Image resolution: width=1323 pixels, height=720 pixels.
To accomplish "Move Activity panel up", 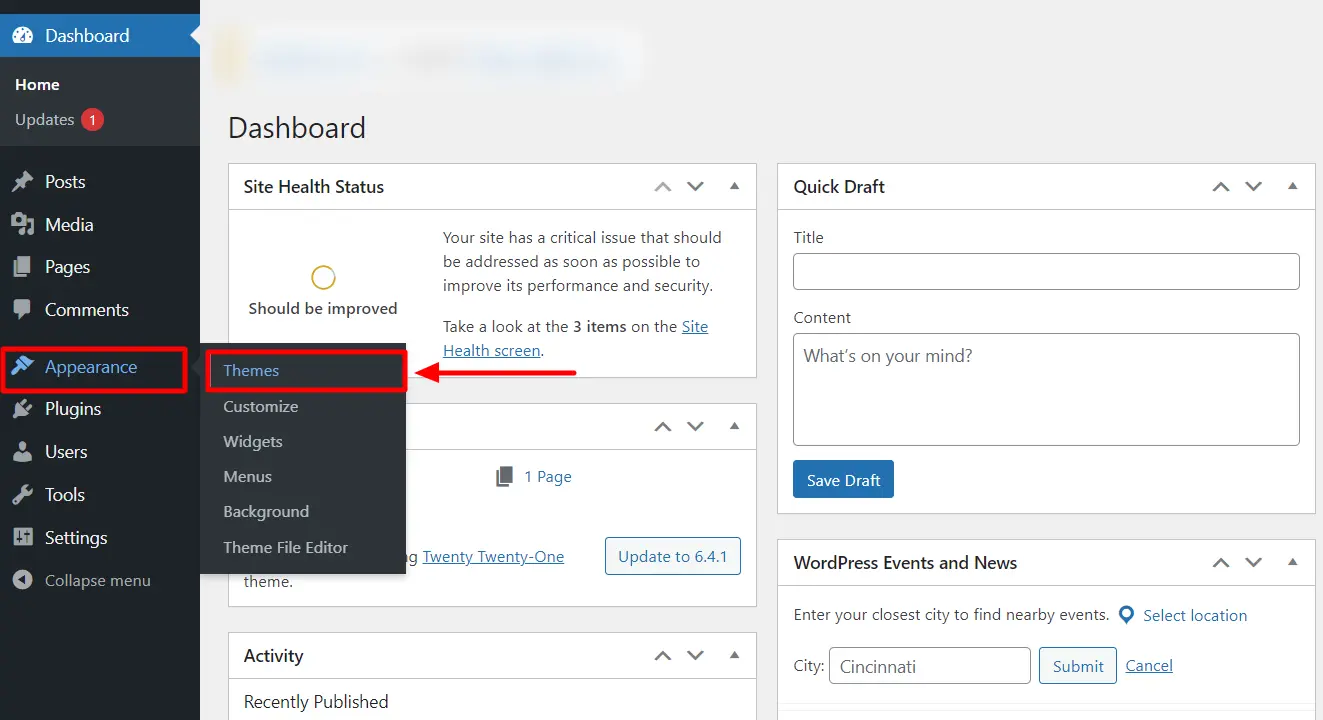I will click(x=662, y=656).
